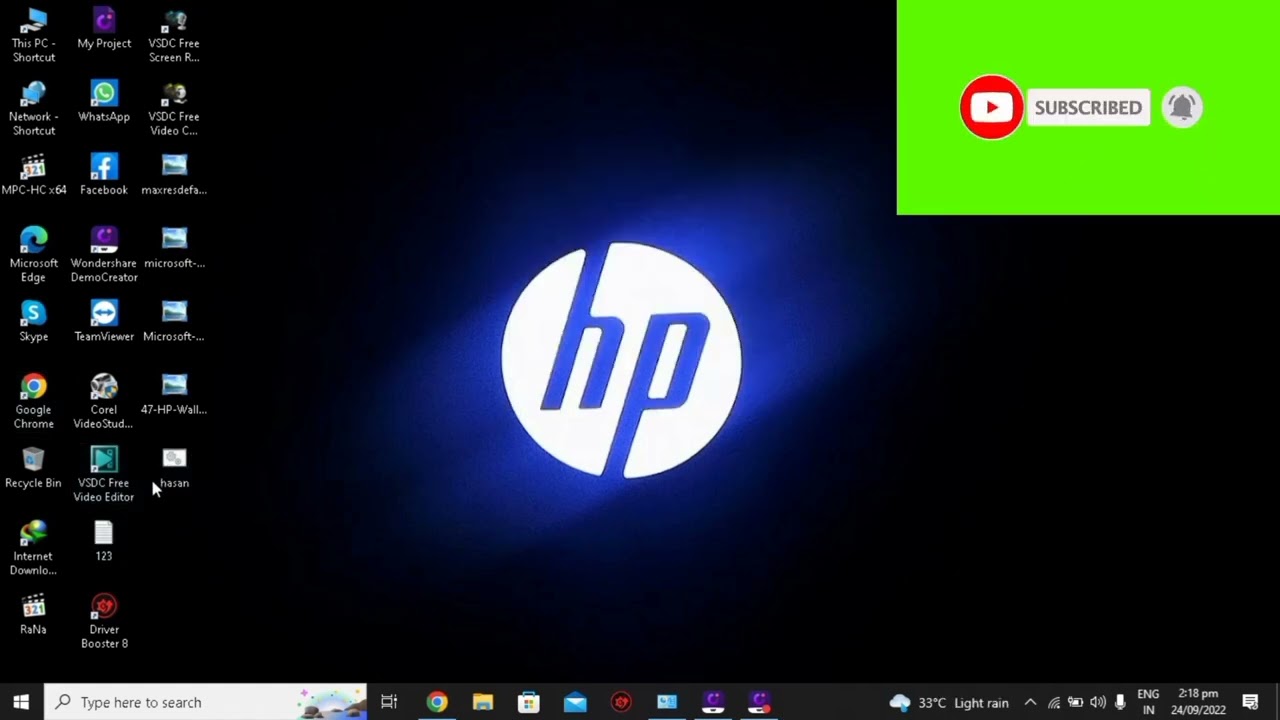1280x720 pixels.
Task: Open battery status in system tray
Action: [x=1076, y=702]
